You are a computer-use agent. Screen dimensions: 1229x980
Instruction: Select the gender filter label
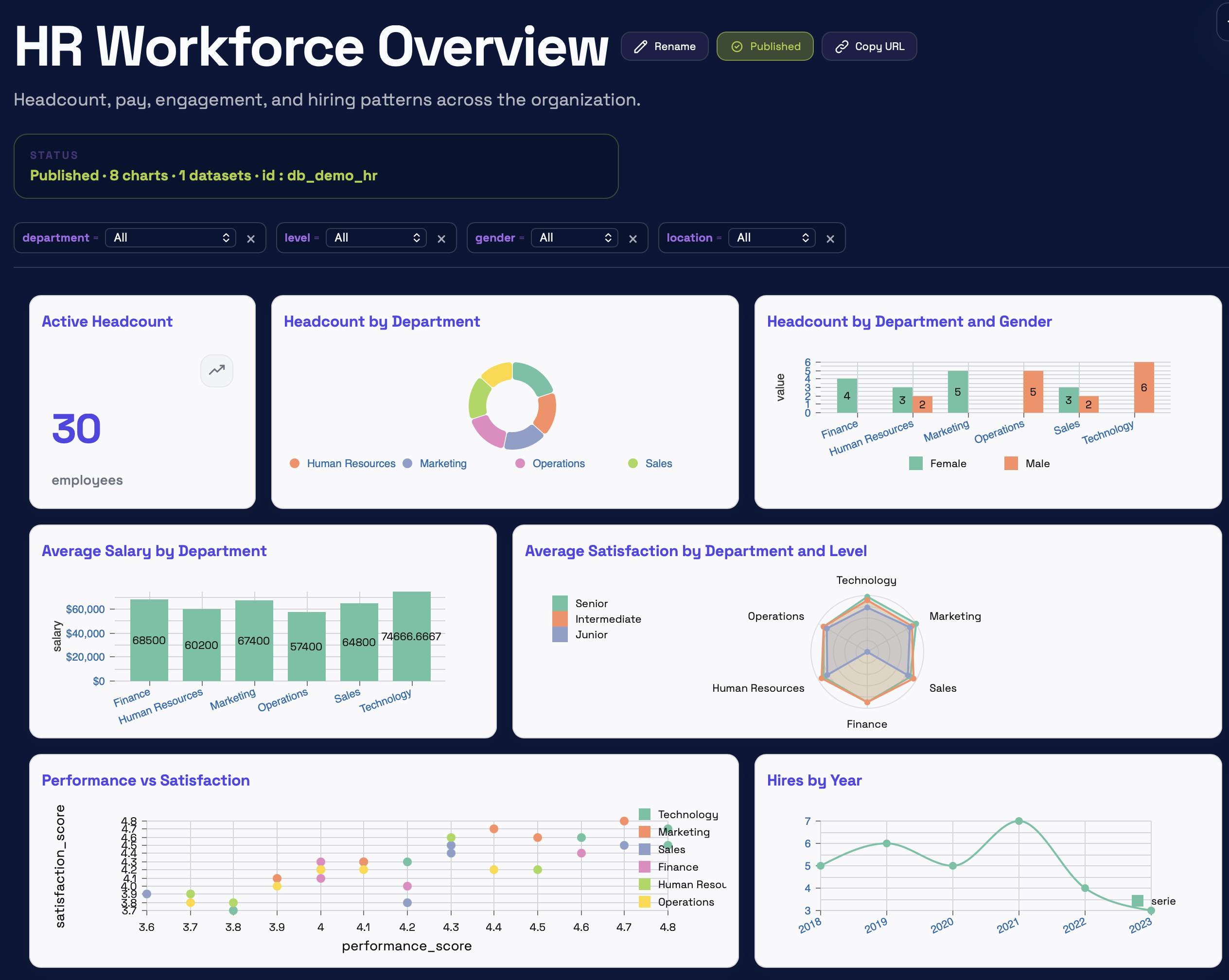coord(495,238)
